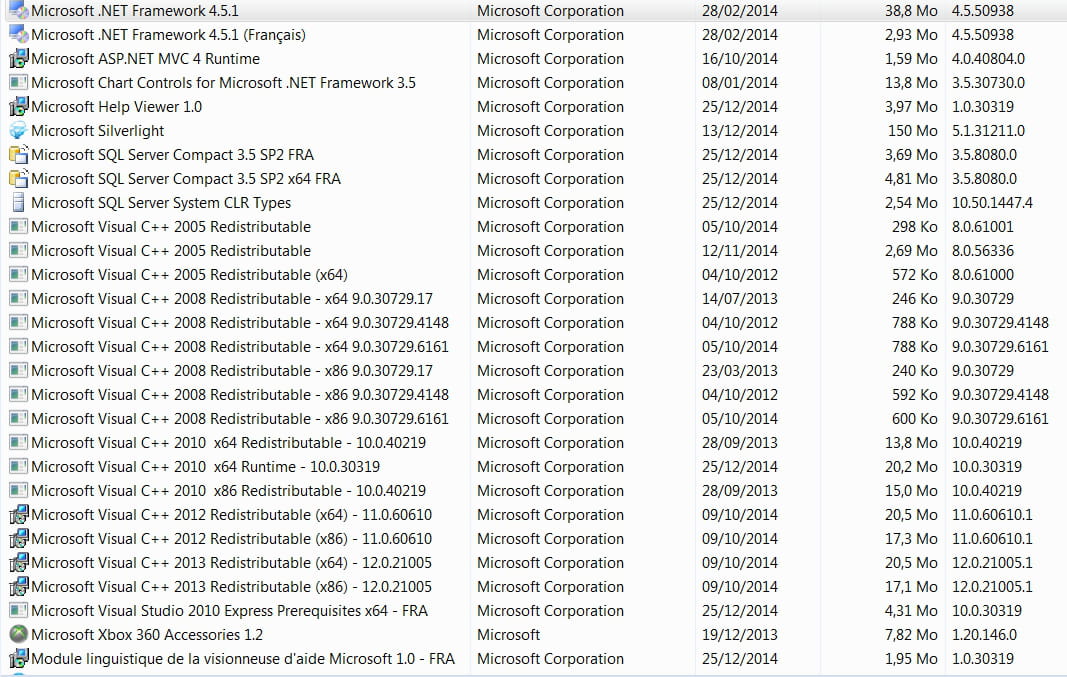Click the Microsoft ASP.NET MVC 4 Runtime icon
This screenshot has width=1067, height=677.
pos(18,59)
